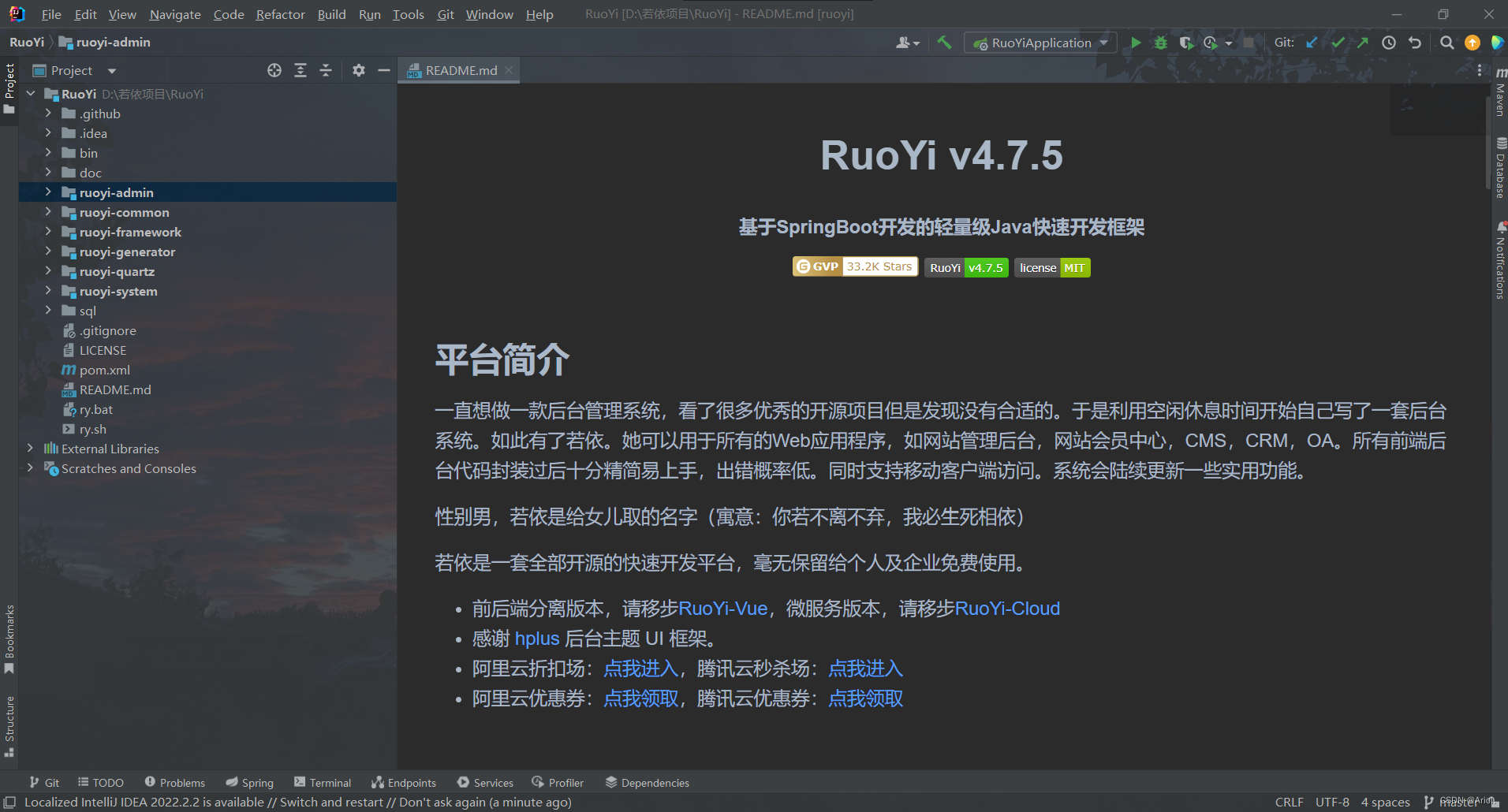The height and width of the screenshot is (812, 1508).
Task: Click UTF-8 encoding in status bar
Action: (x=1332, y=803)
